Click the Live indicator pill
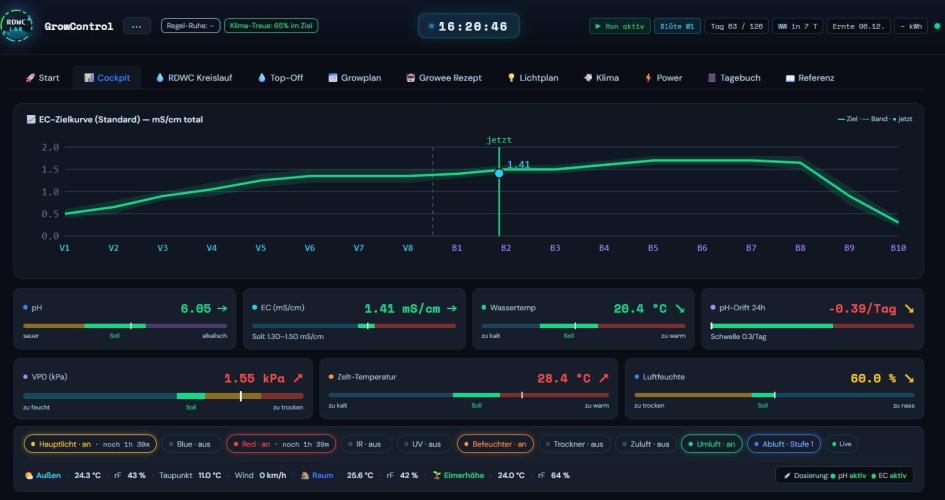 coord(843,444)
